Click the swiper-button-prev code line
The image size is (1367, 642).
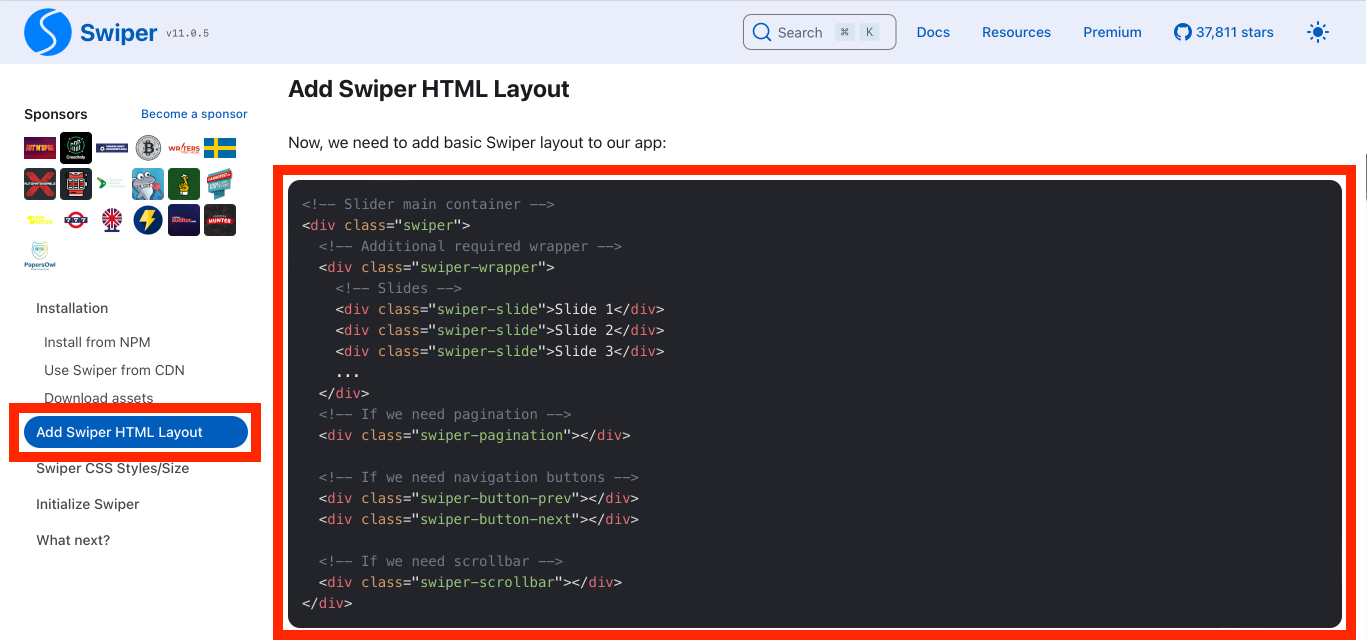coord(479,498)
